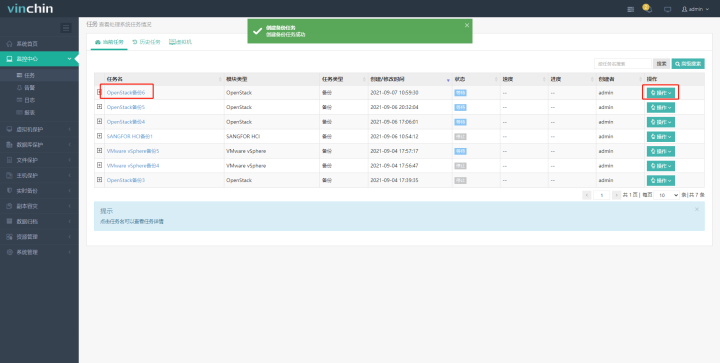Open OpenStack backup 5 task link

(126, 107)
